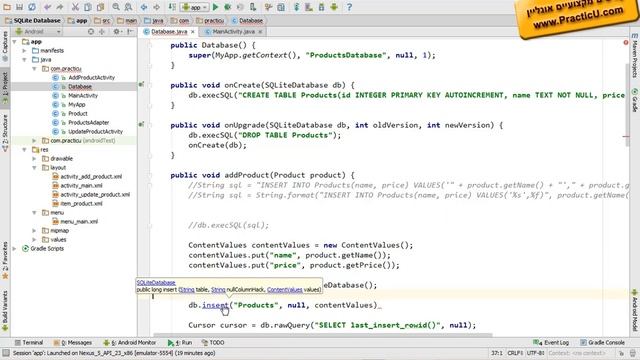Open the Terminal tool window
The height and width of the screenshot is (360, 640).
click(x=29, y=342)
